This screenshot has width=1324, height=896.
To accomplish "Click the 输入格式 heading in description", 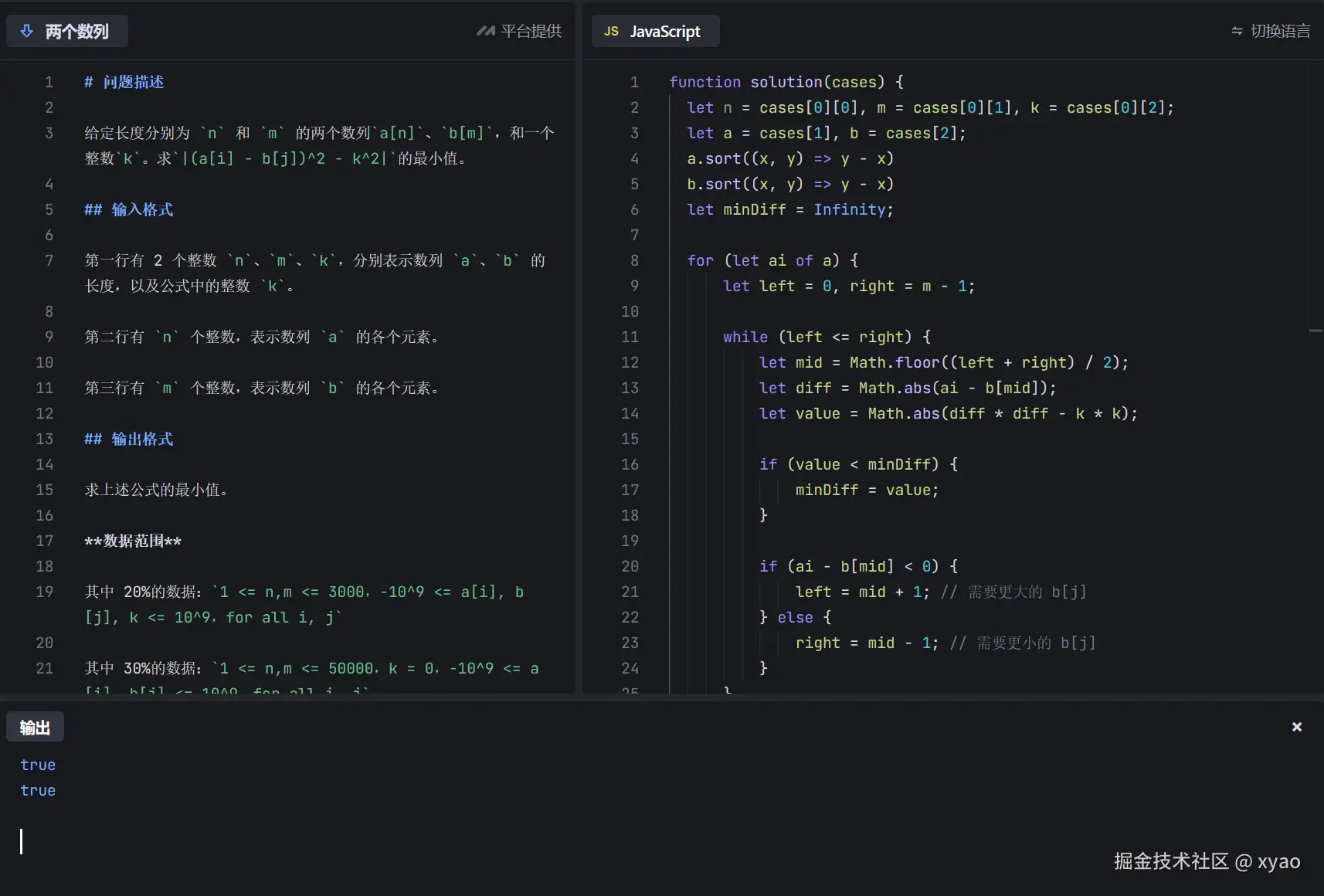I will click(142, 209).
